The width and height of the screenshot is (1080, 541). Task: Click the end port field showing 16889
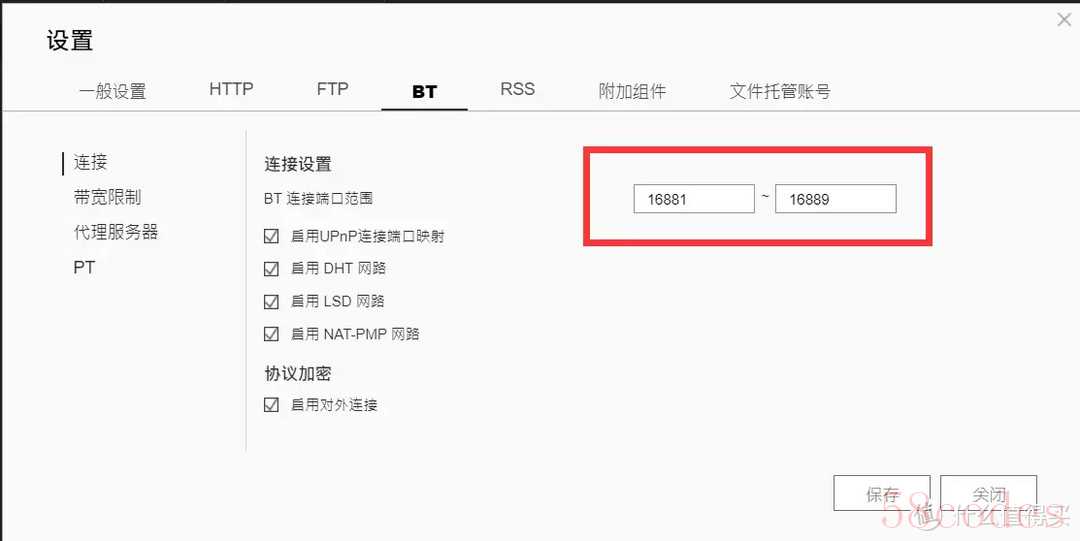[835, 199]
